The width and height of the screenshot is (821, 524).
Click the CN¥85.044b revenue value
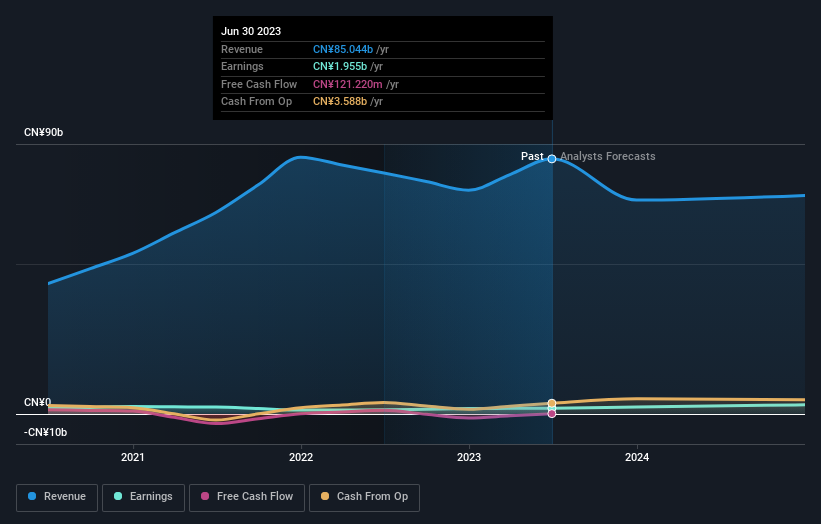pyautogui.click(x=343, y=49)
